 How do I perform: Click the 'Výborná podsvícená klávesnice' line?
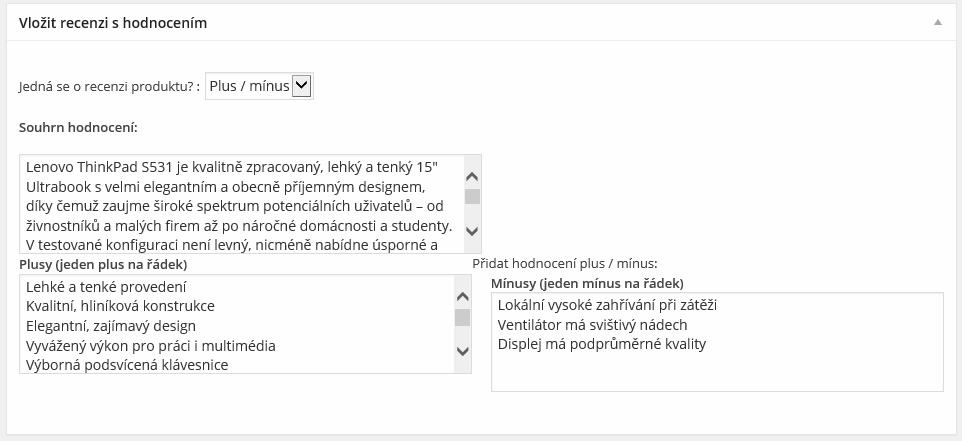[x=127, y=365]
